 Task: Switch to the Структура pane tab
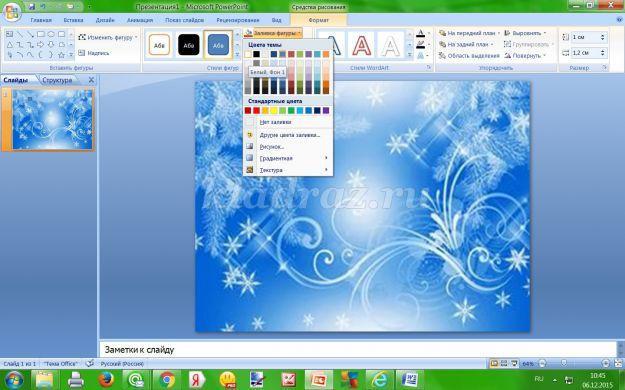coord(57,80)
